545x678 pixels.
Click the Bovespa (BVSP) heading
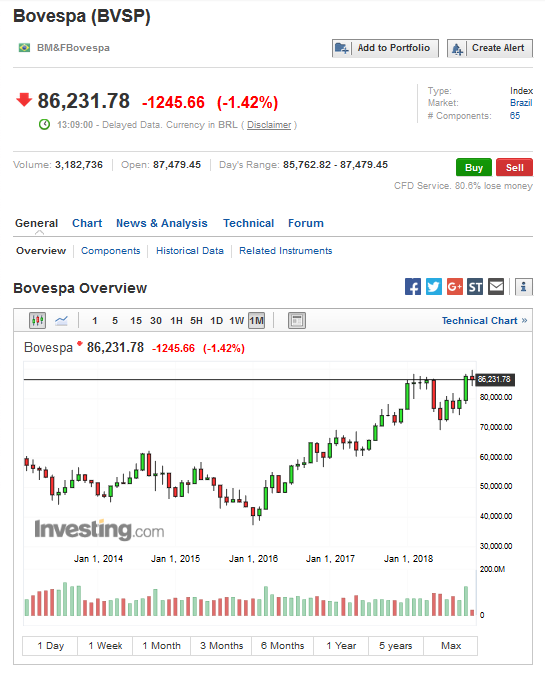pos(82,16)
